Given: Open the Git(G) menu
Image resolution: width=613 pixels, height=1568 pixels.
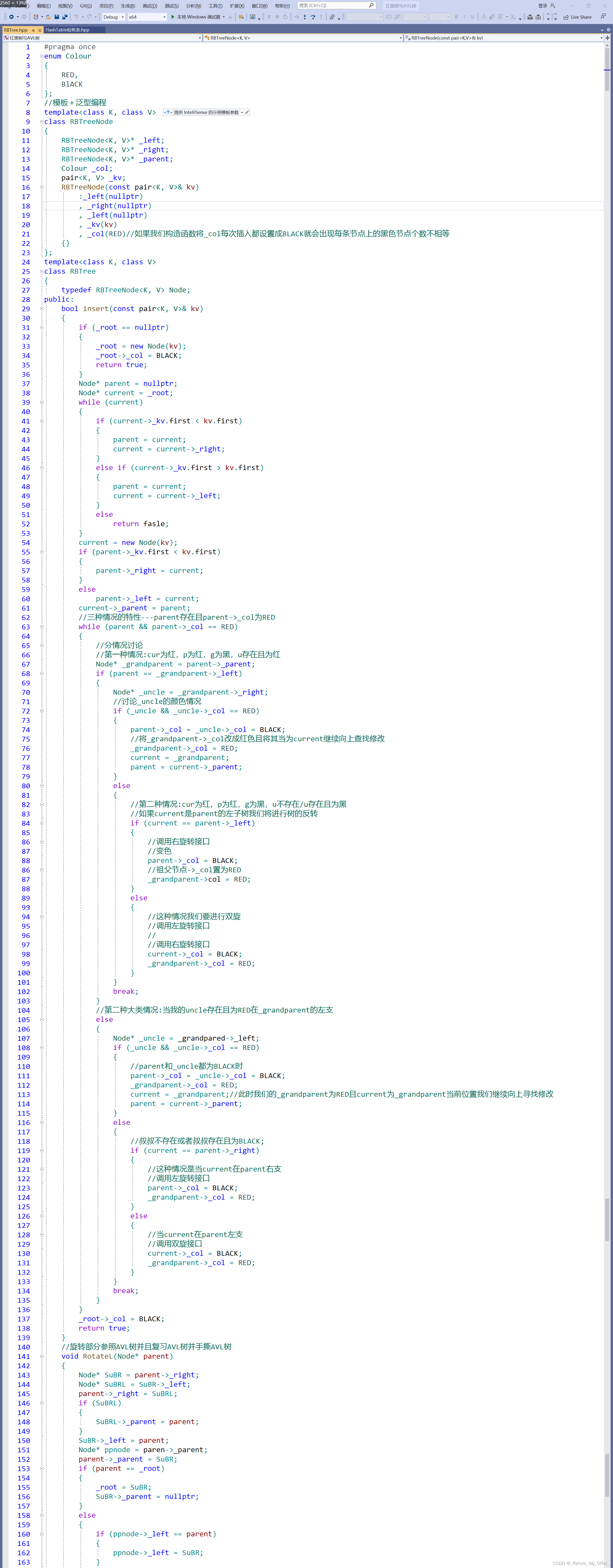Looking at the screenshot, I should (x=86, y=6).
